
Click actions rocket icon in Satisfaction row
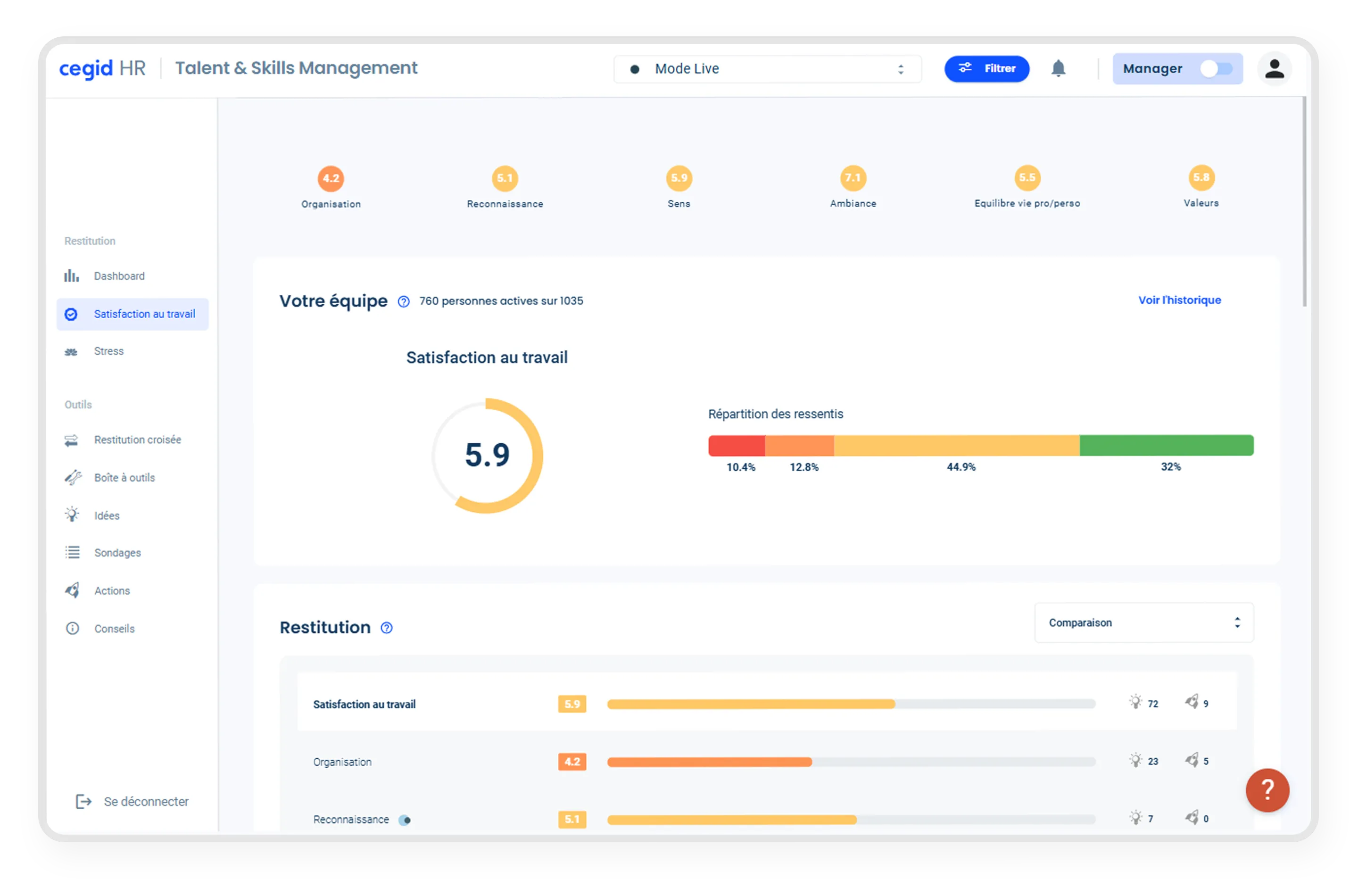click(1191, 702)
